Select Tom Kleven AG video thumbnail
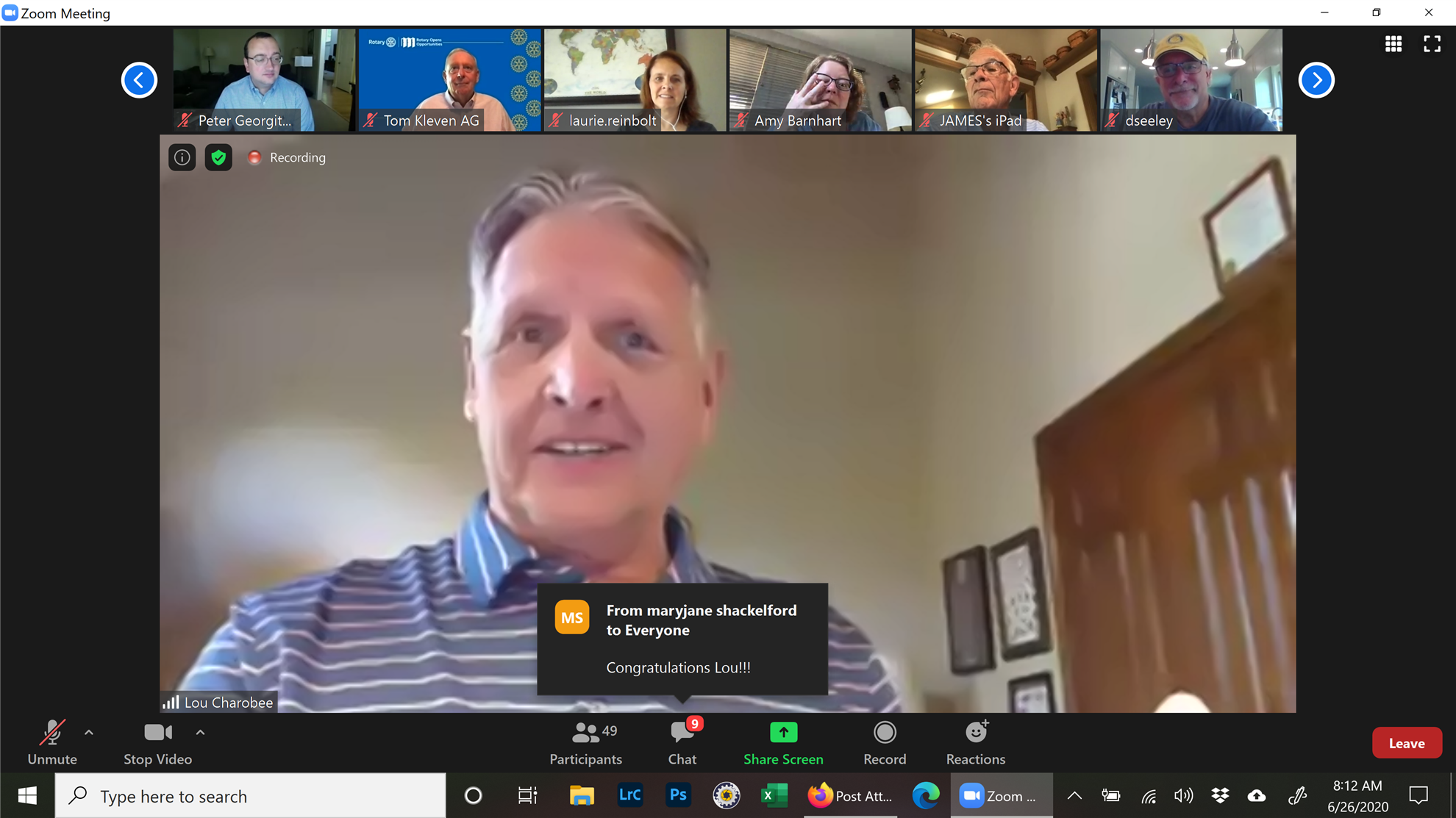Image resolution: width=1456 pixels, height=818 pixels. coord(449,79)
